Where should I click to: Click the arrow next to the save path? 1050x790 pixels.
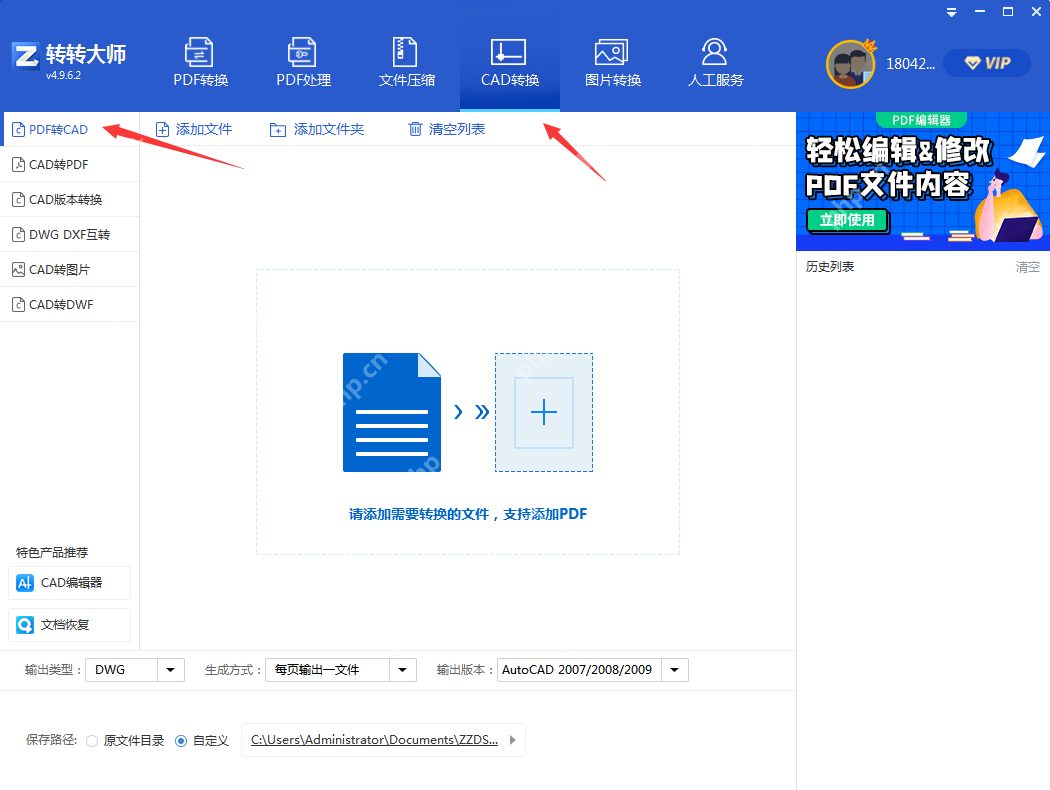pyautogui.click(x=513, y=740)
